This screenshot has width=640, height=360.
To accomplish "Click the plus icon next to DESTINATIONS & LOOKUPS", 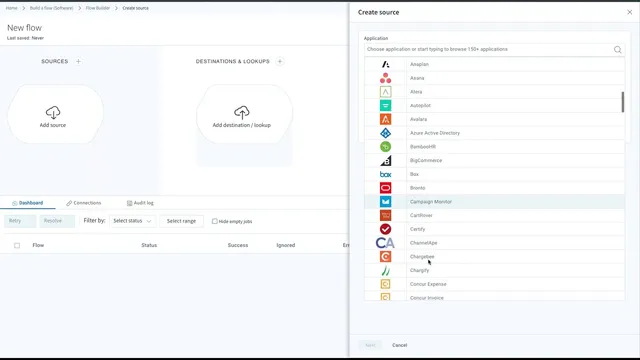I will [x=280, y=61].
